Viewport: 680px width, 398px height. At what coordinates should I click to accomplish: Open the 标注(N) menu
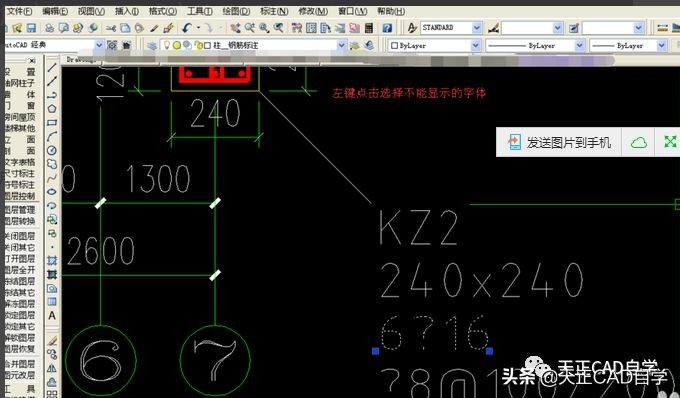point(274,11)
